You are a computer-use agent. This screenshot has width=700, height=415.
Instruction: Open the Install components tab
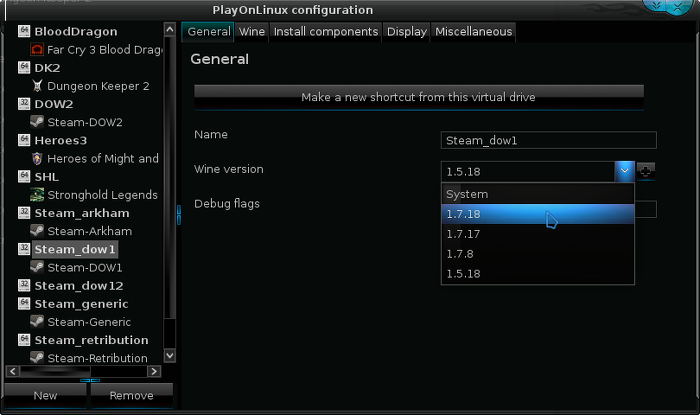pos(325,32)
